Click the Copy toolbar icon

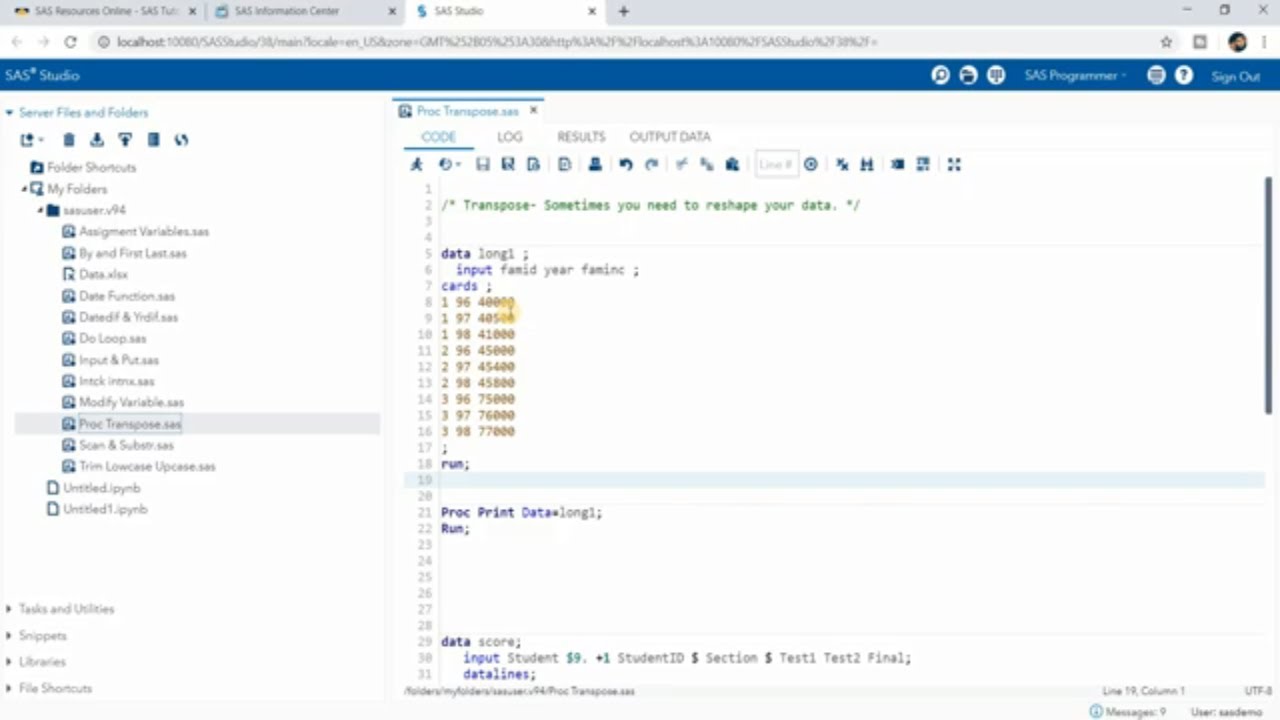707,164
